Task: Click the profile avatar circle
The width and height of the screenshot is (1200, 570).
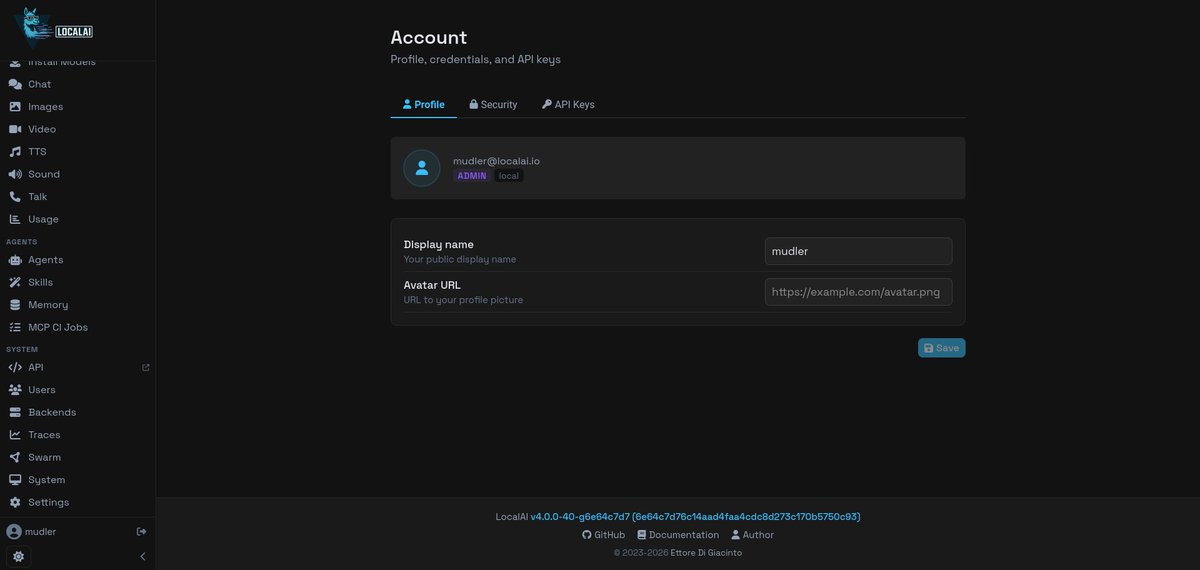Action: (x=422, y=168)
